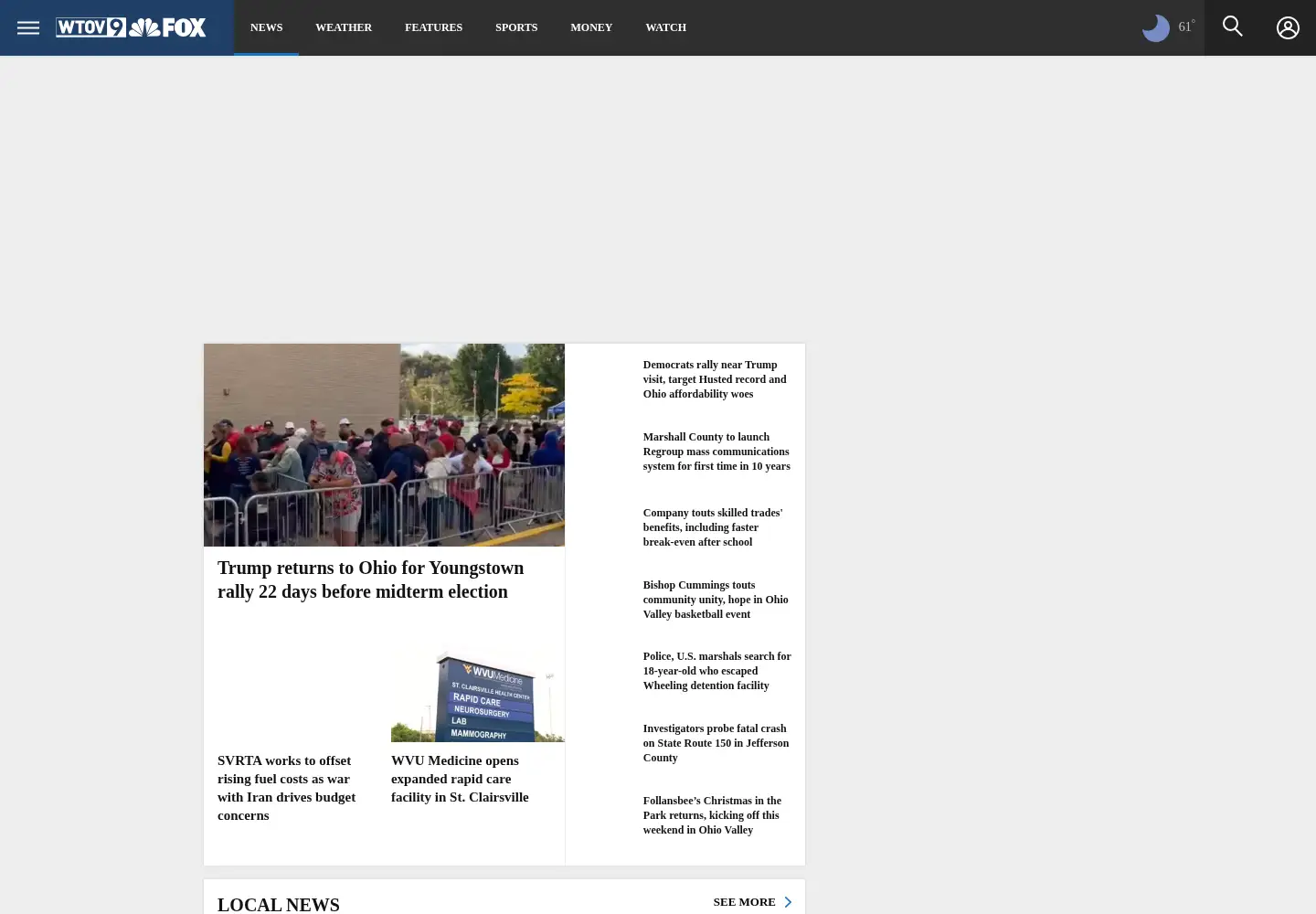The width and height of the screenshot is (1316, 914).
Task: Click See More for Local News
Action: (x=744, y=902)
